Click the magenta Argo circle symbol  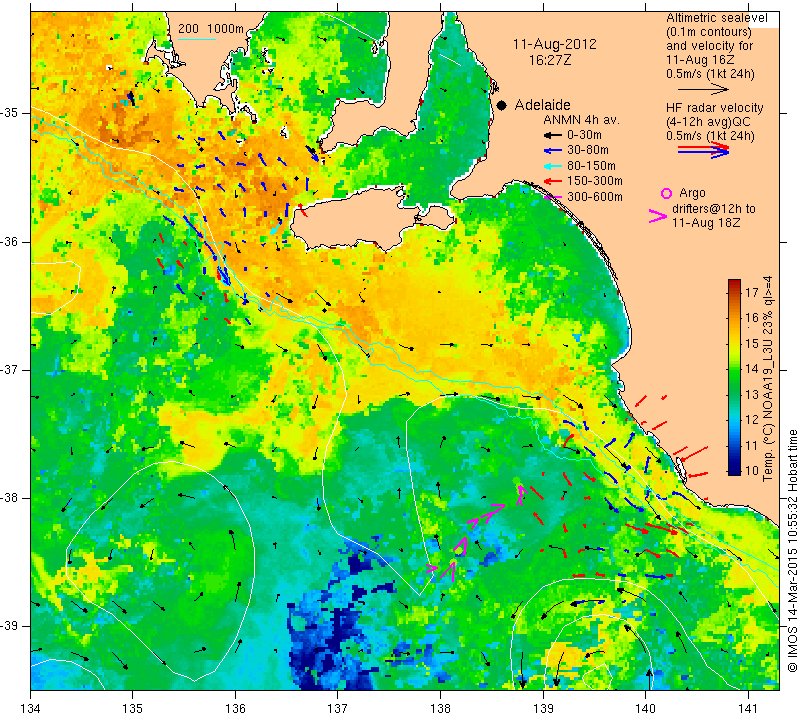click(x=666, y=193)
